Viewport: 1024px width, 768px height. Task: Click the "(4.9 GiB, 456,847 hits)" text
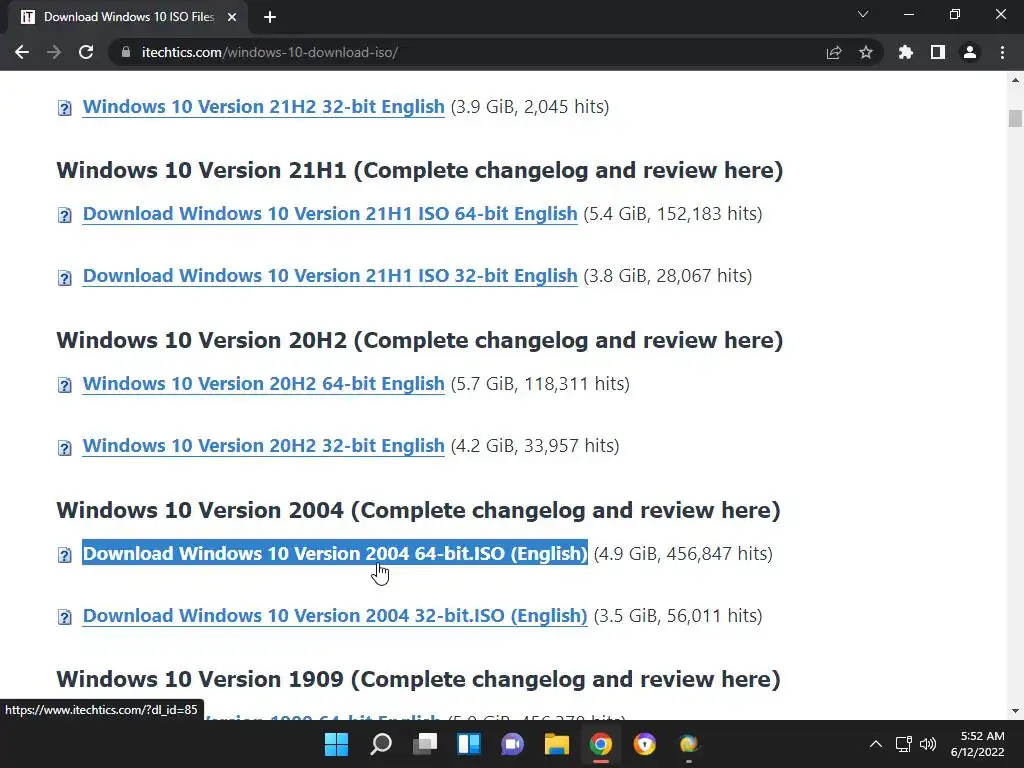coord(683,553)
